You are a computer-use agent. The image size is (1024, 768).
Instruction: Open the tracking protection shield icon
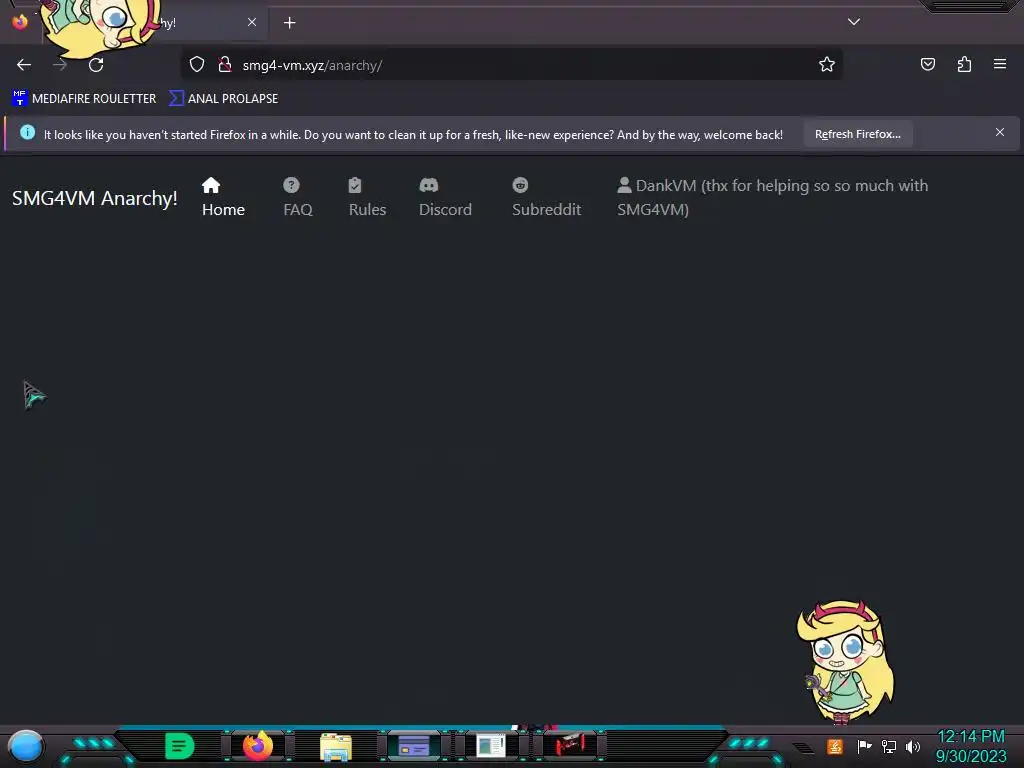pos(197,65)
